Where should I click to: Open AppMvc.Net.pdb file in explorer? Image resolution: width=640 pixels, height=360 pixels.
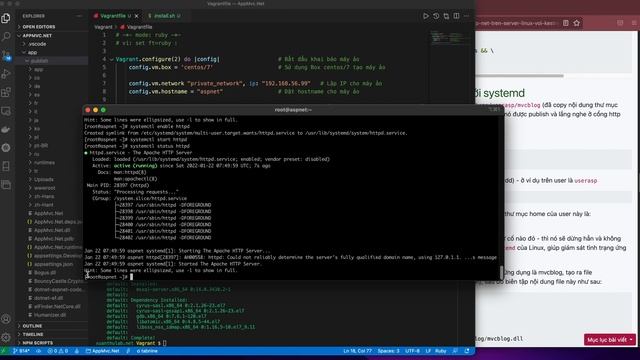(52, 239)
